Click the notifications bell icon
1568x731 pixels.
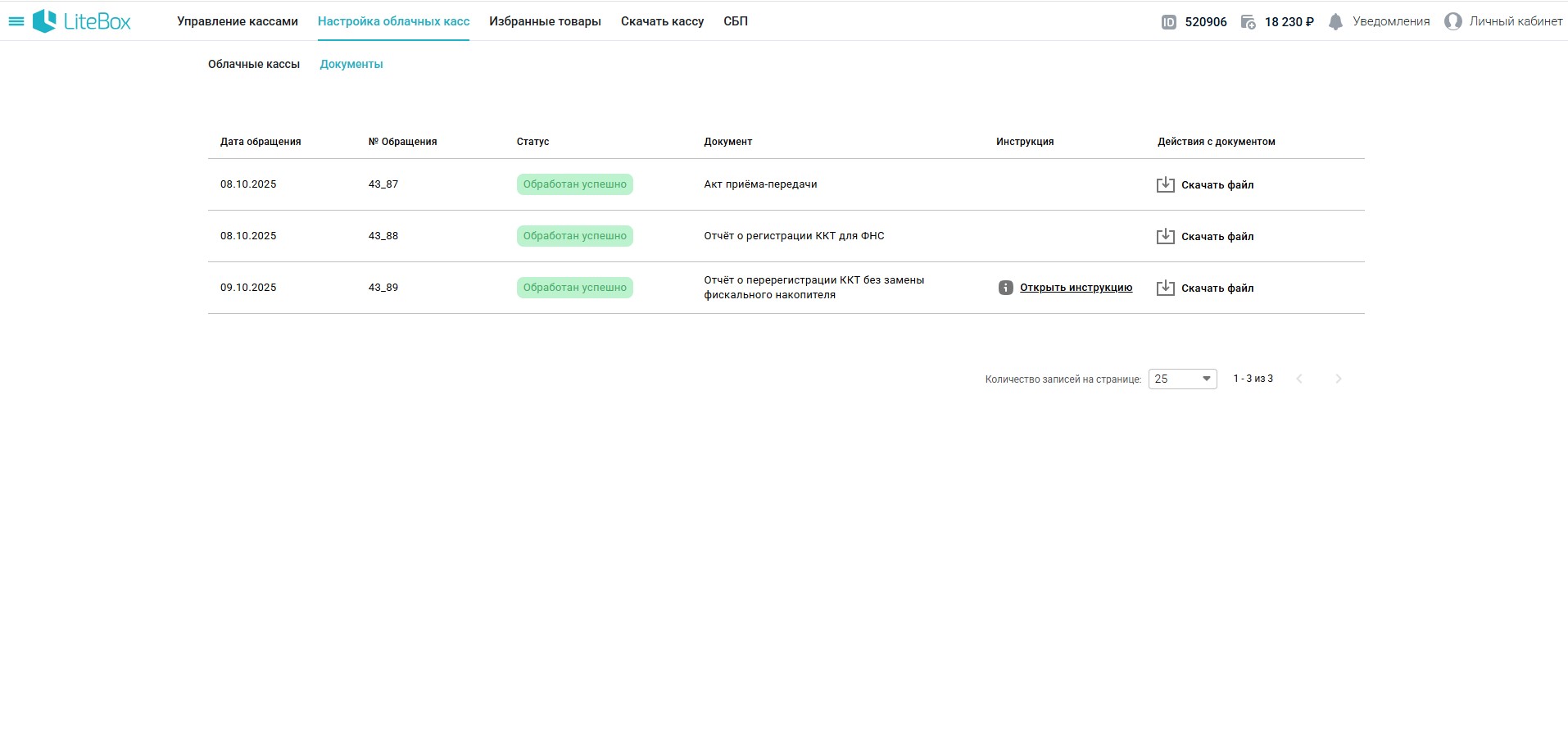[1335, 22]
